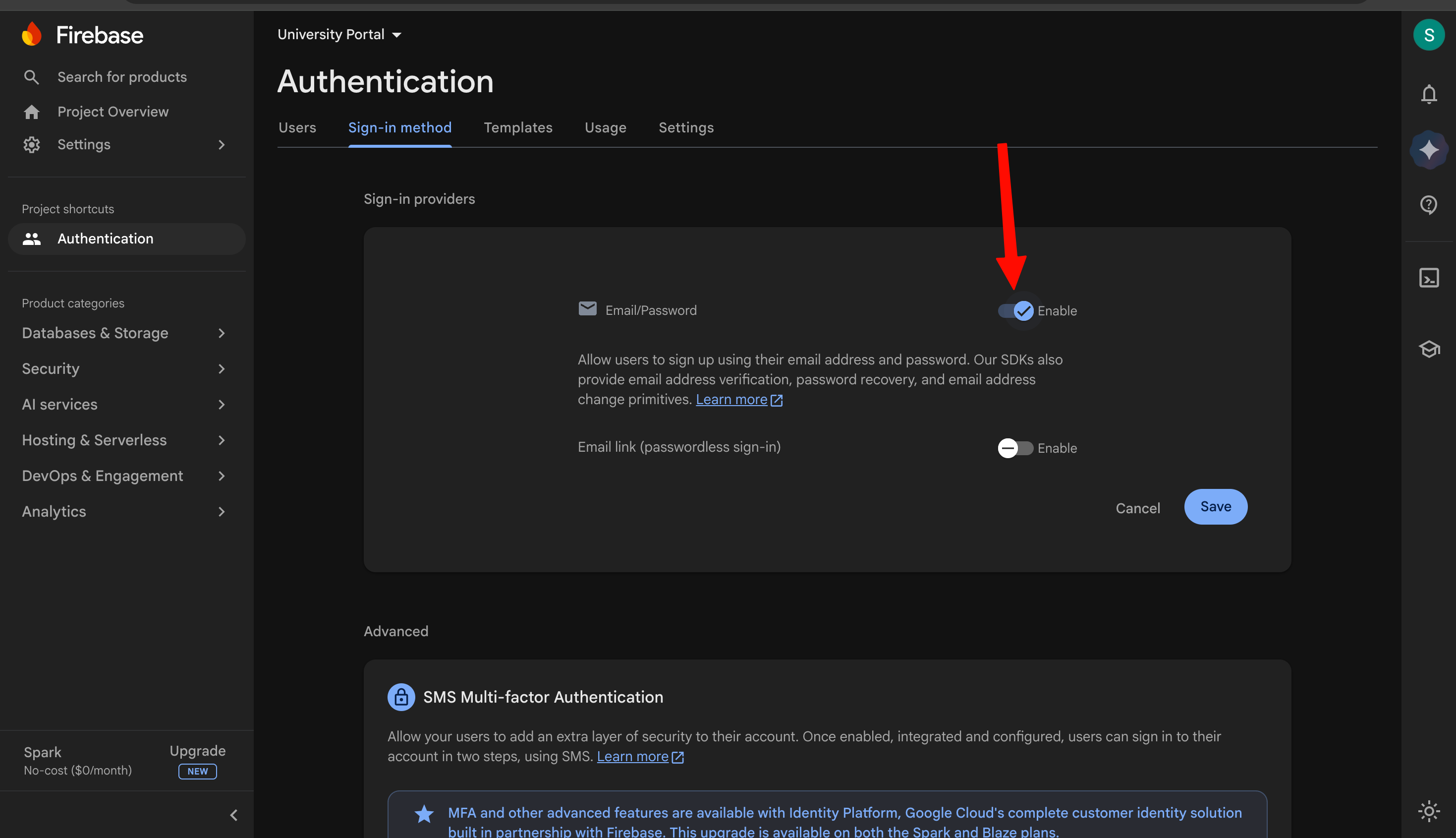This screenshot has height=838, width=1456.
Task: Open the learning graduation cap icon
Action: tap(1429, 349)
